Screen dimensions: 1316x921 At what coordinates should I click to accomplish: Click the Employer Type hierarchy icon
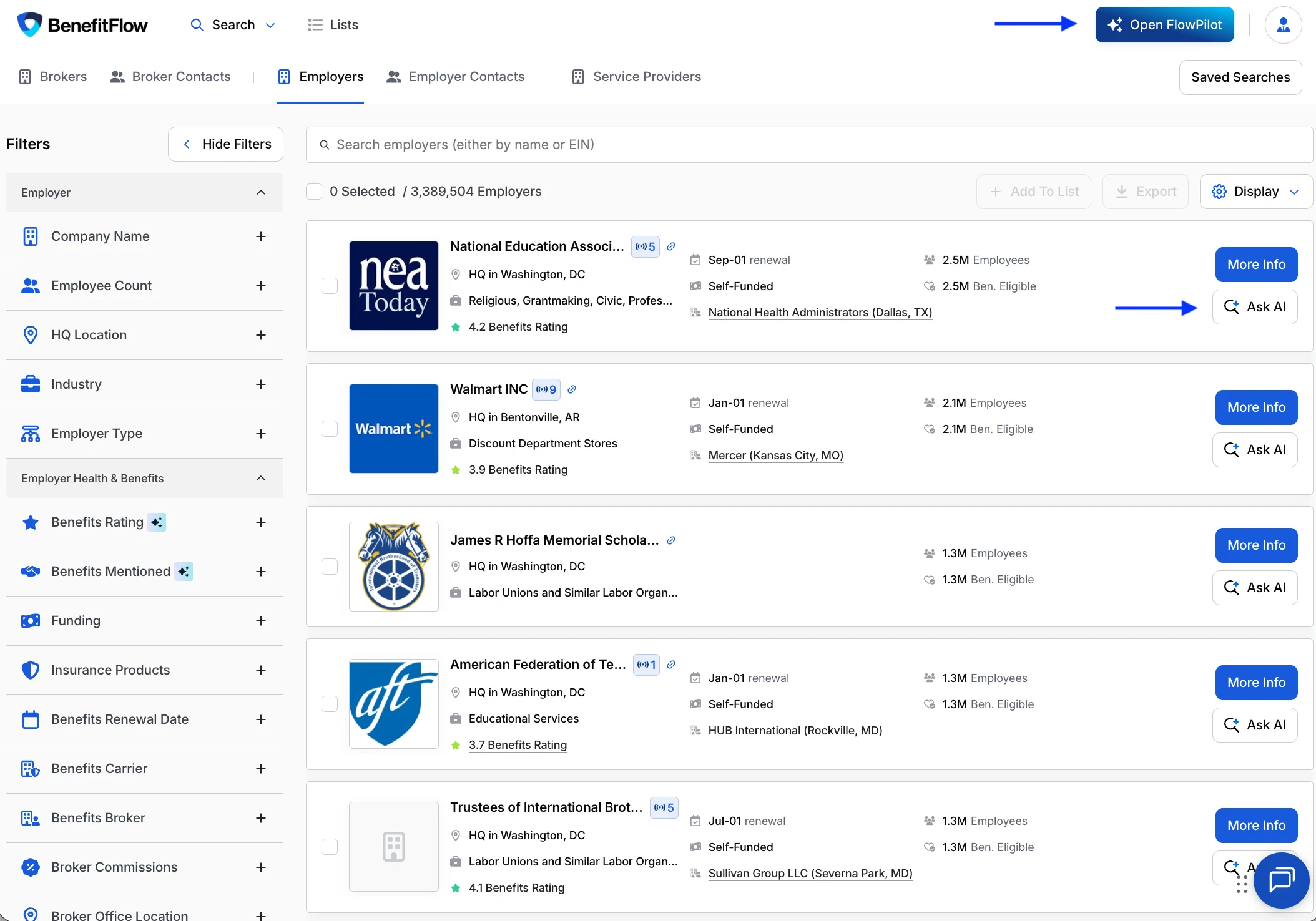(x=31, y=434)
